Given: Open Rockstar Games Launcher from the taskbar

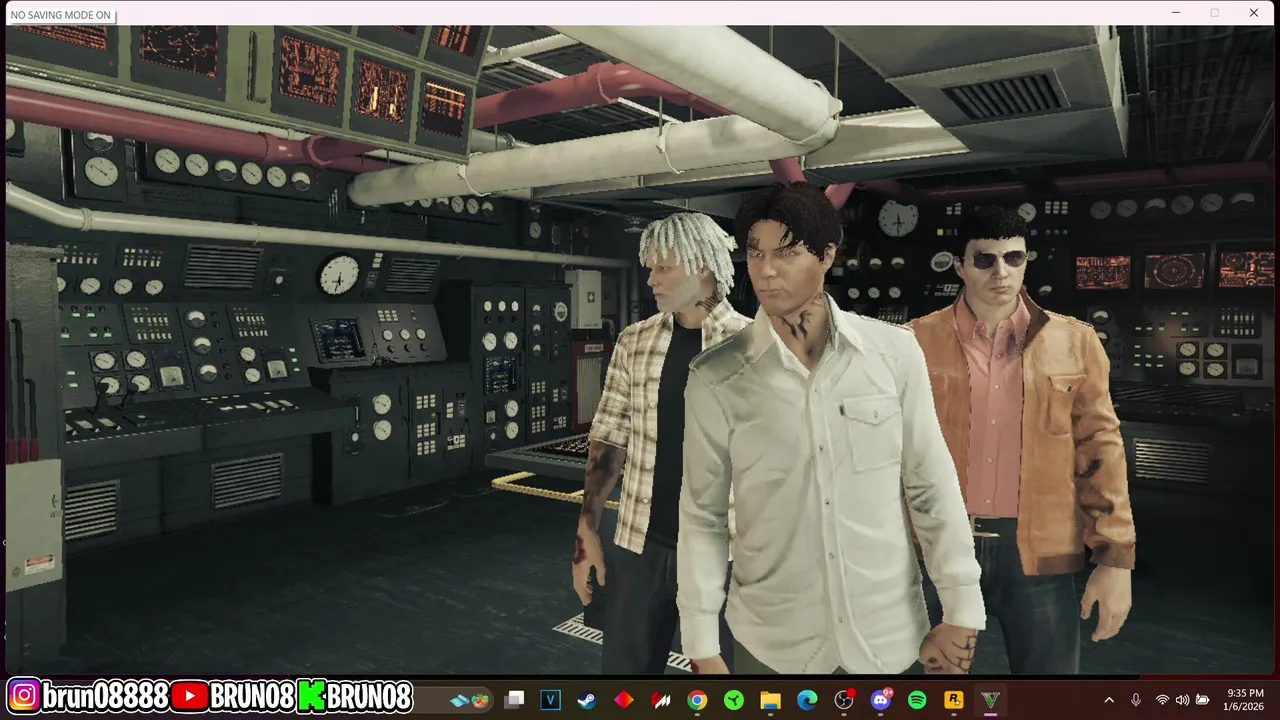Looking at the screenshot, I should [x=954, y=700].
